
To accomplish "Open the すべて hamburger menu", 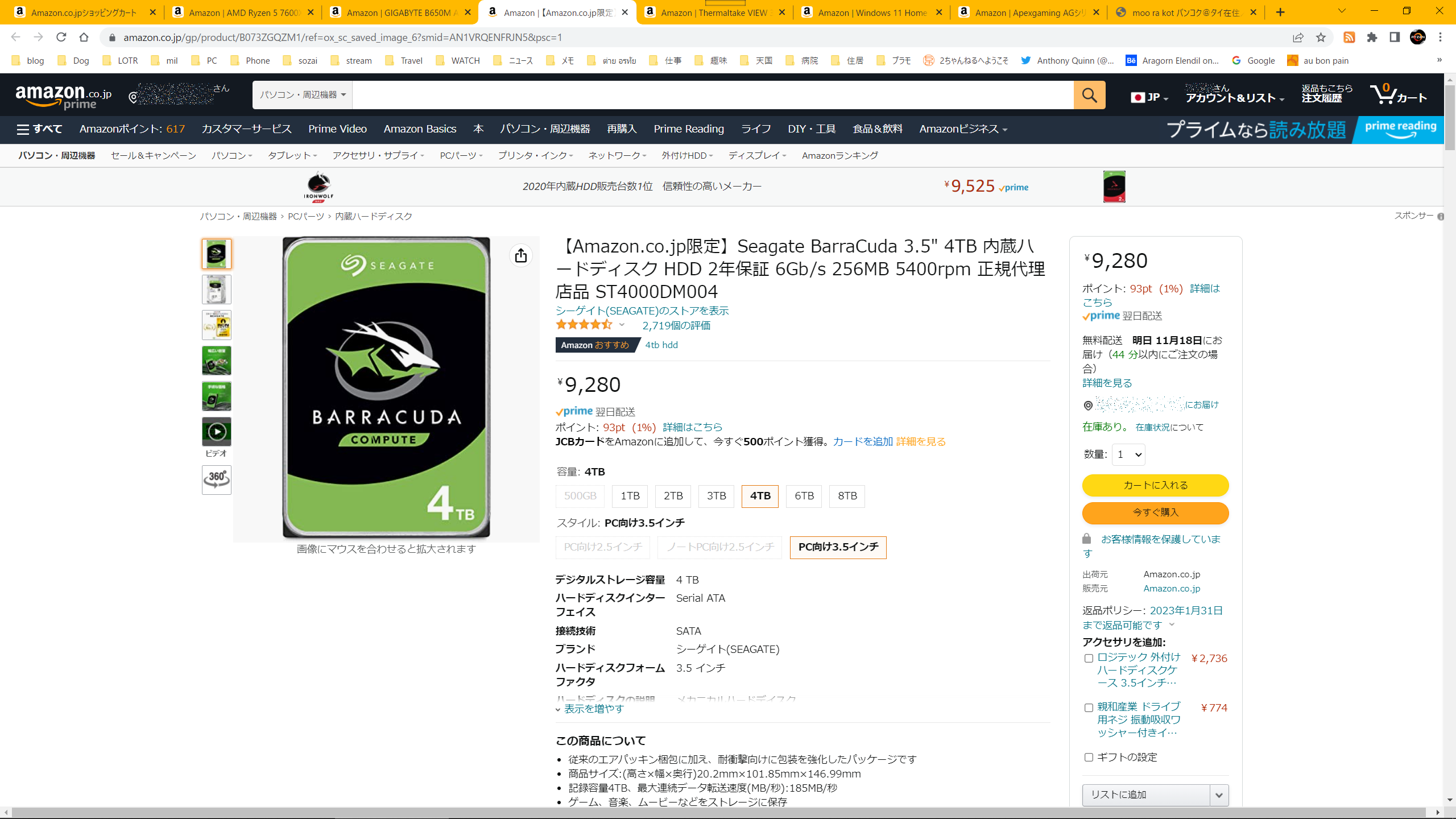I will point(39,129).
